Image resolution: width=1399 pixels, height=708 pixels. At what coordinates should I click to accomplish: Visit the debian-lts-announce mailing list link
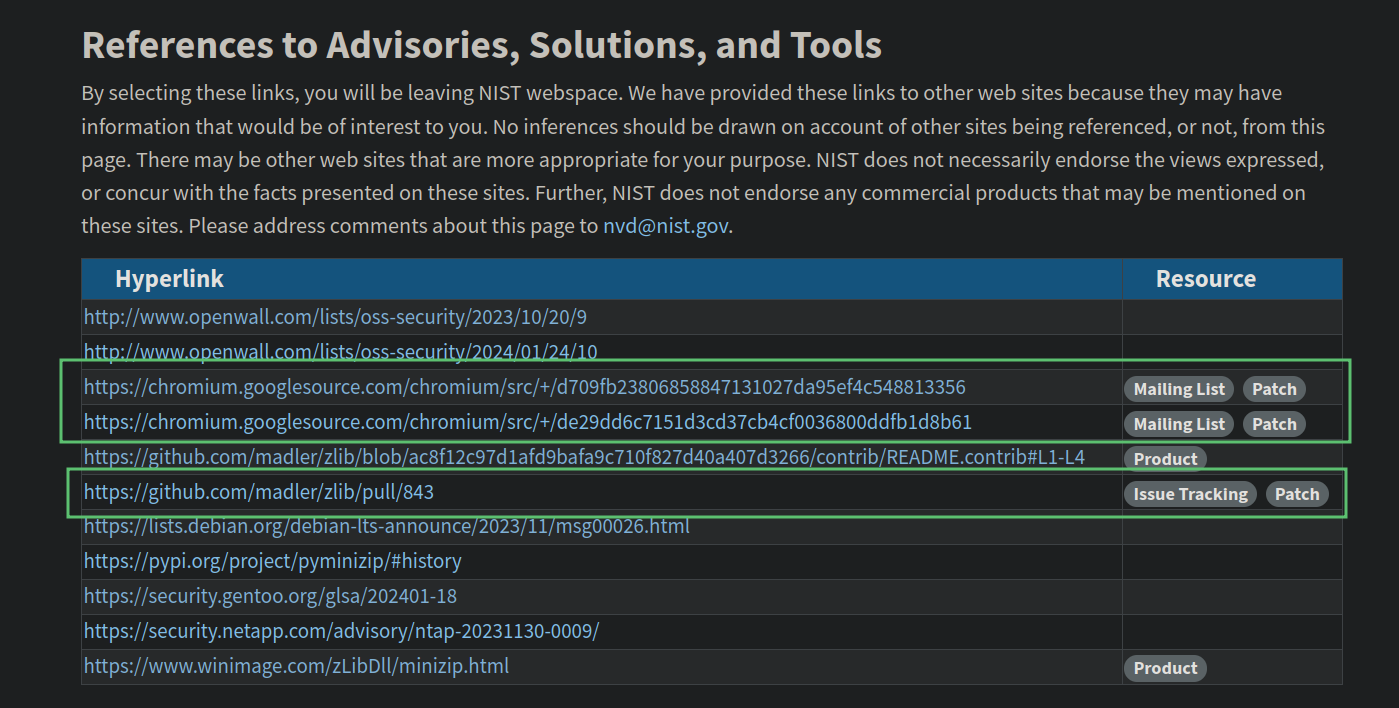point(386,526)
